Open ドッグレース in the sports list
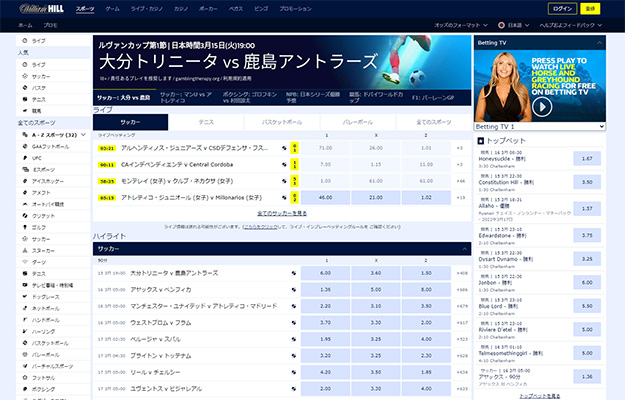This screenshot has width=625, height=400. (x=45, y=297)
